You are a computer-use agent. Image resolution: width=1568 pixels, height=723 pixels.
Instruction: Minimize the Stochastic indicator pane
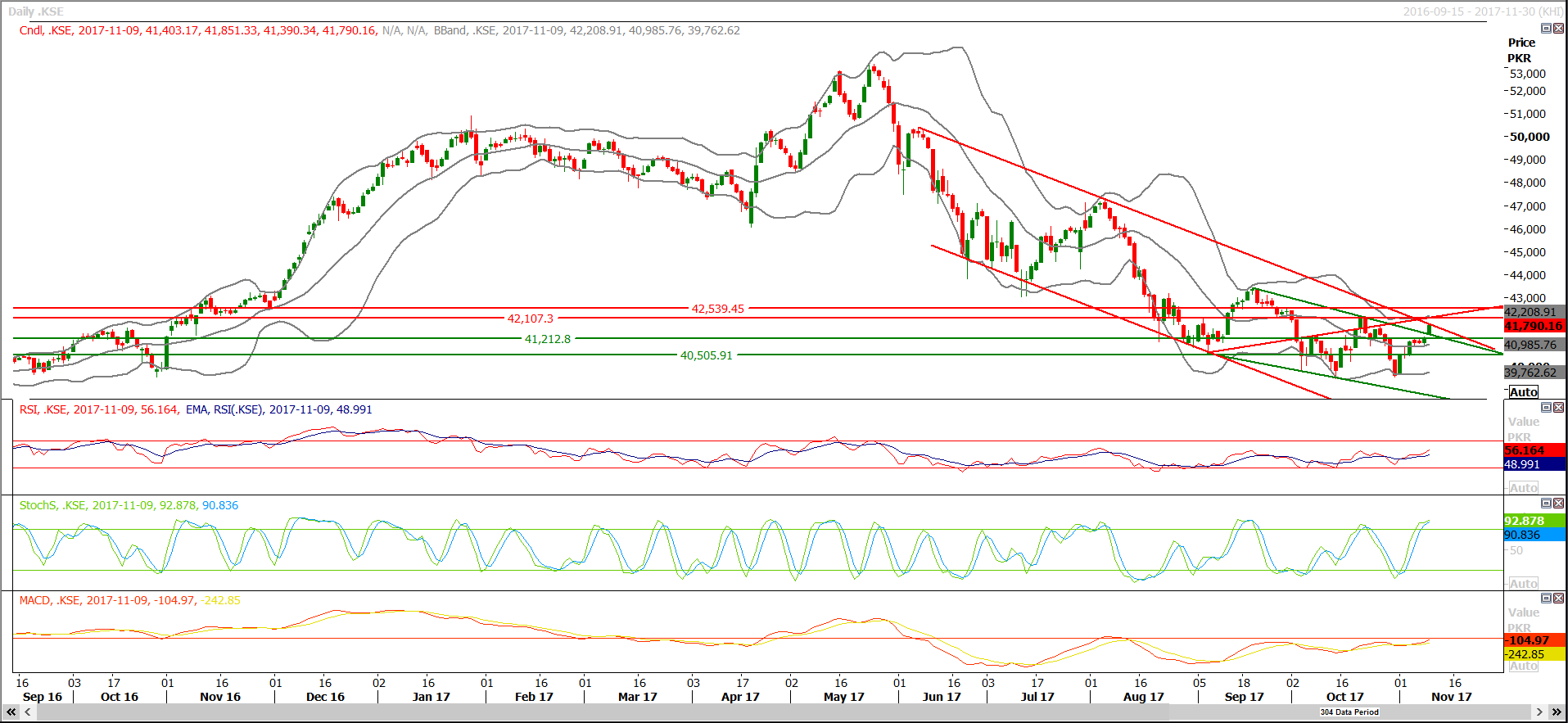point(1546,504)
